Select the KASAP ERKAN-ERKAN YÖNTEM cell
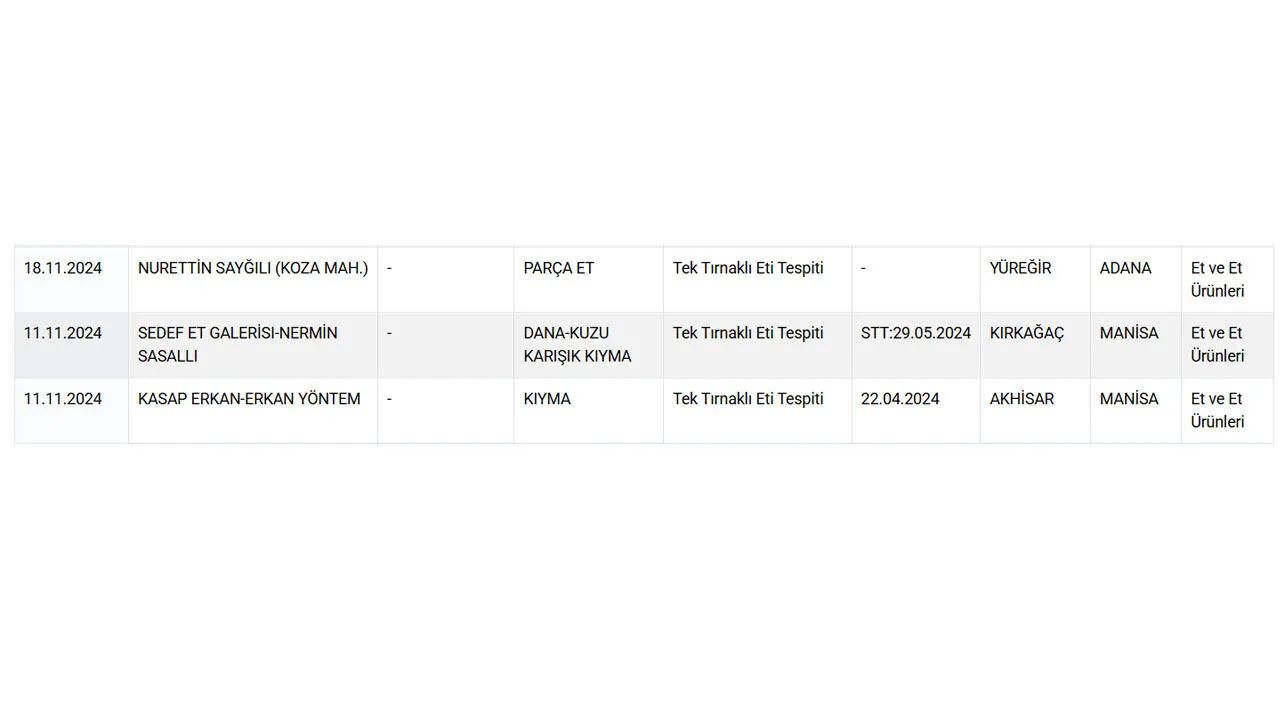1280x720 pixels. click(x=249, y=399)
